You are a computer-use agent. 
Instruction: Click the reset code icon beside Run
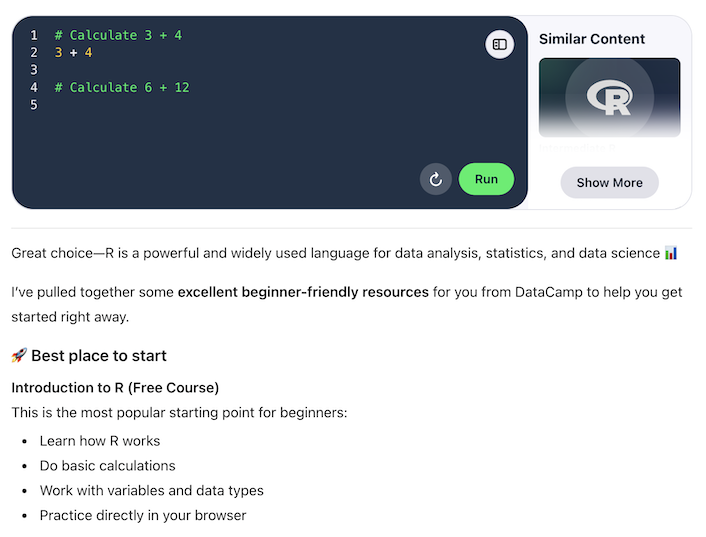(x=436, y=180)
